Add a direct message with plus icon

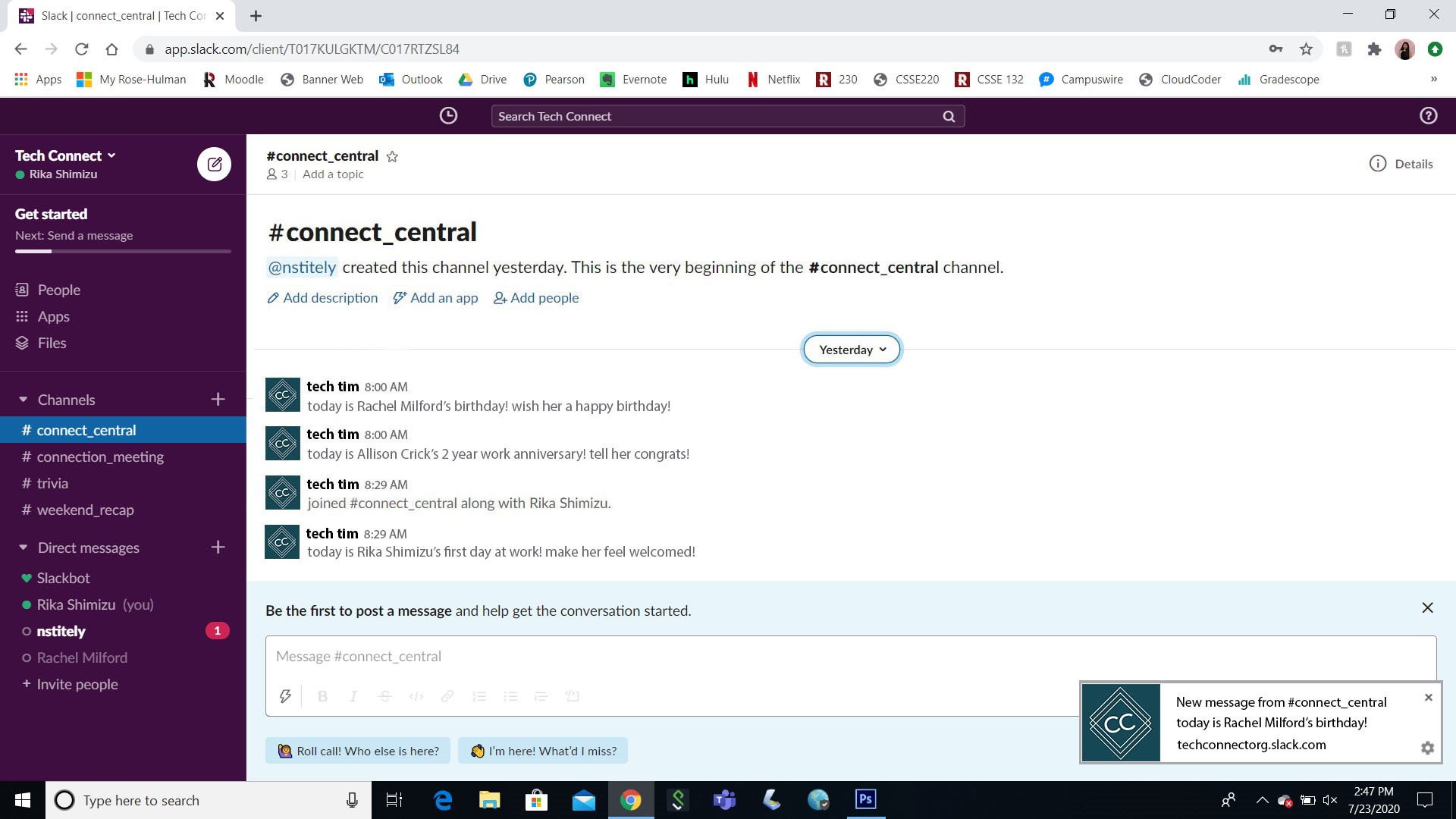(218, 547)
